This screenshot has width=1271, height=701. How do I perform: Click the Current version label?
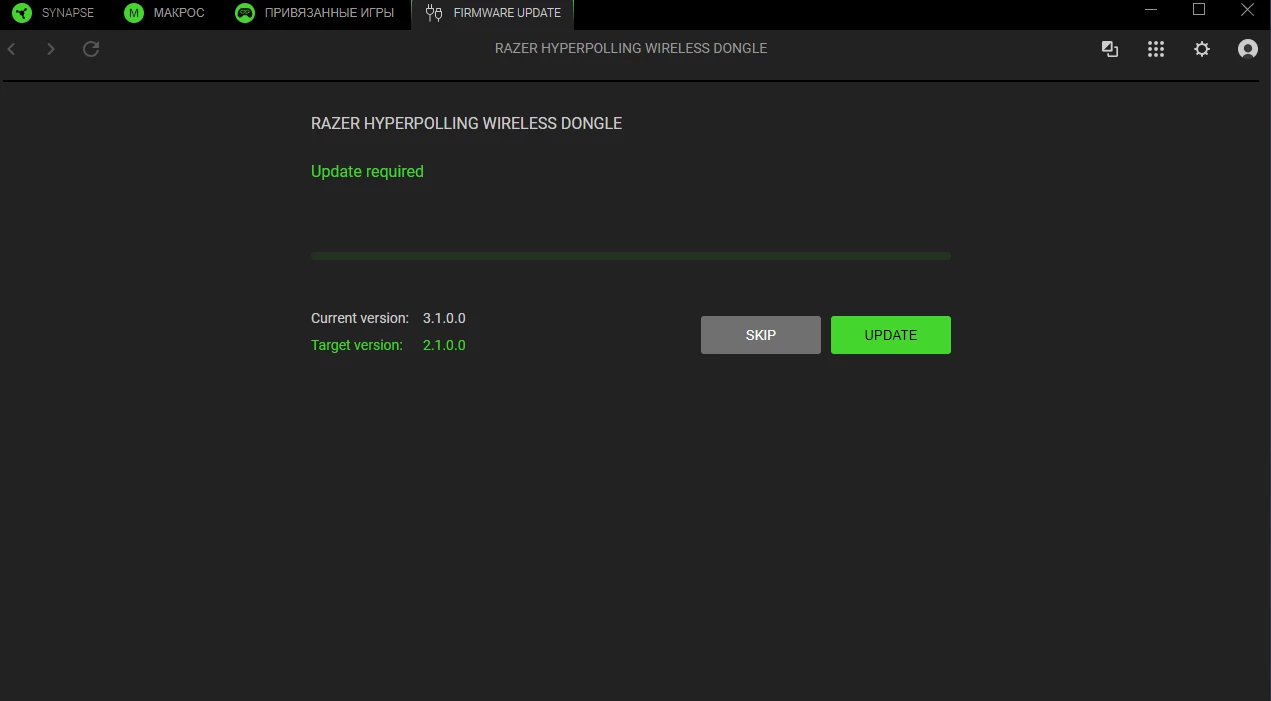click(x=360, y=318)
